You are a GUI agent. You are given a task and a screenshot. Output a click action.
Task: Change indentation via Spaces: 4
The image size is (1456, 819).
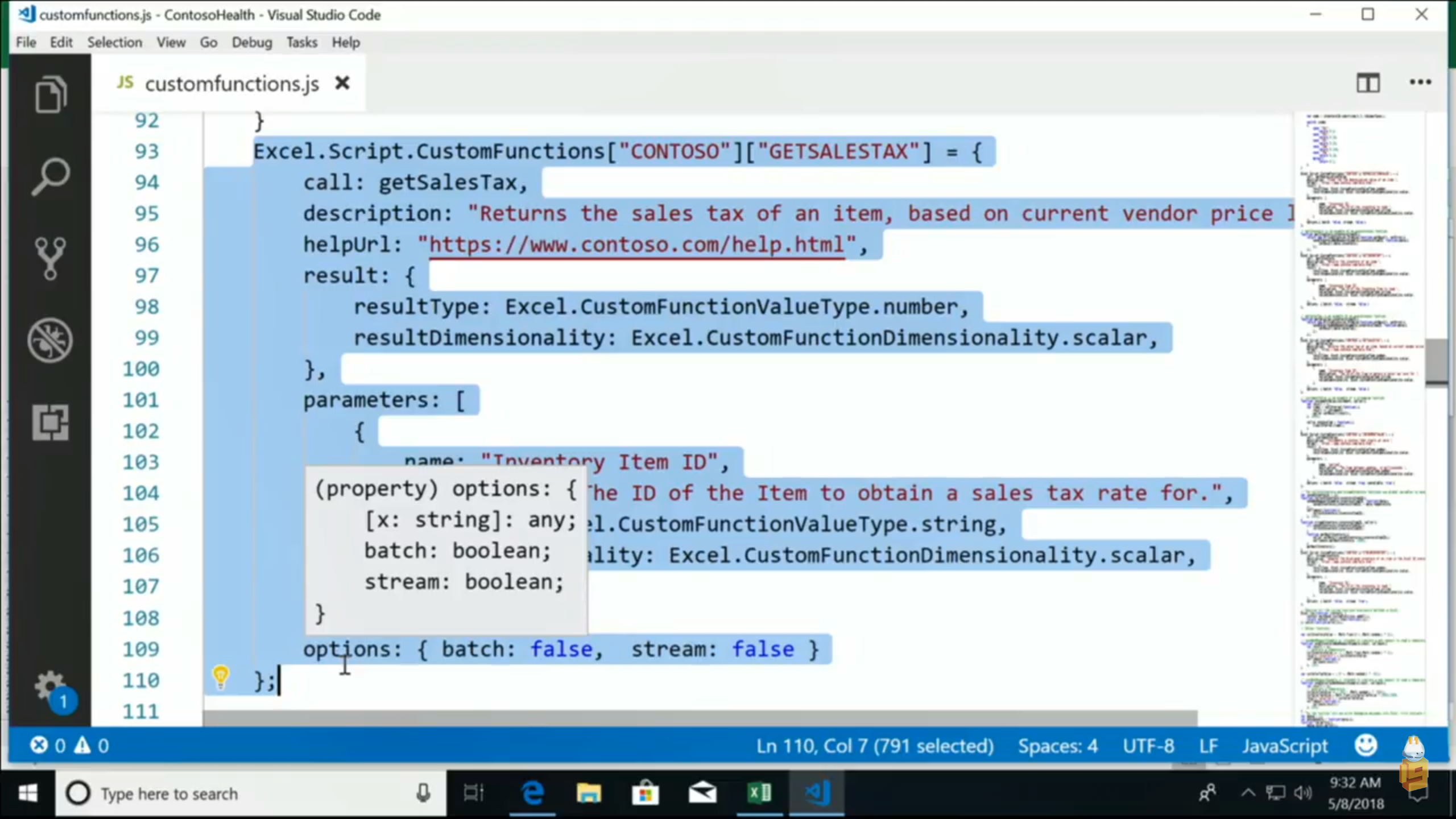[1058, 746]
